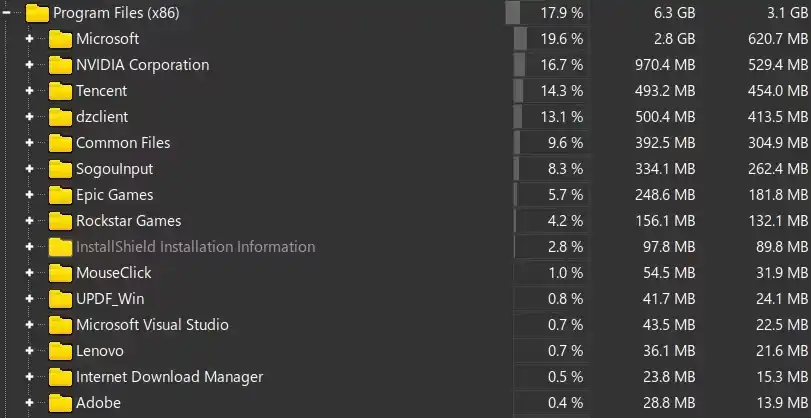Select the Microsoft Visual Studio folder name
811x418 pixels.
coord(152,325)
